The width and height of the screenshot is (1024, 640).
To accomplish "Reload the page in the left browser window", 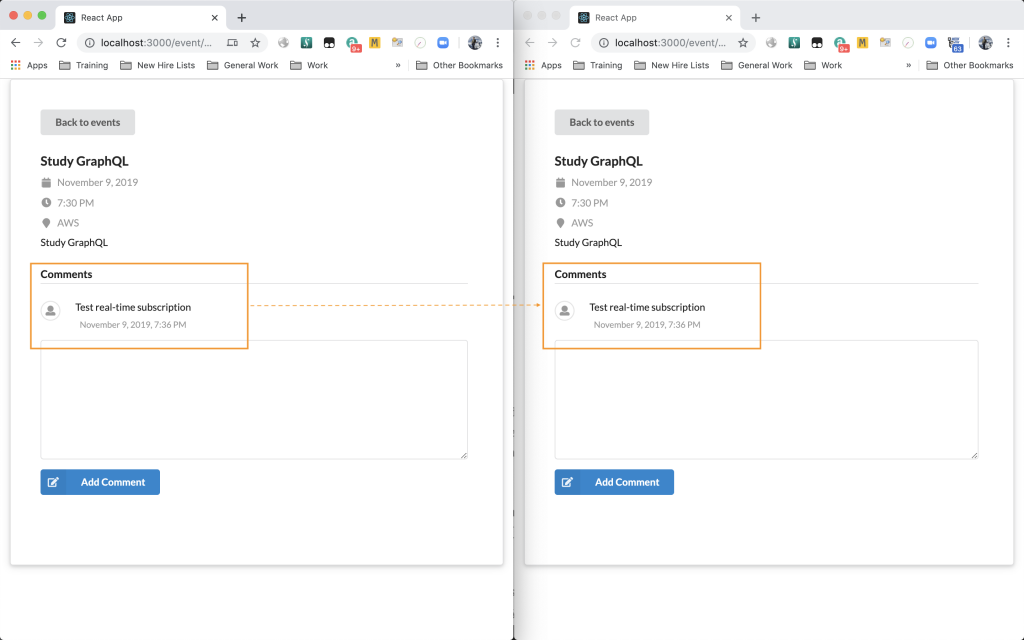I will (61, 43).
